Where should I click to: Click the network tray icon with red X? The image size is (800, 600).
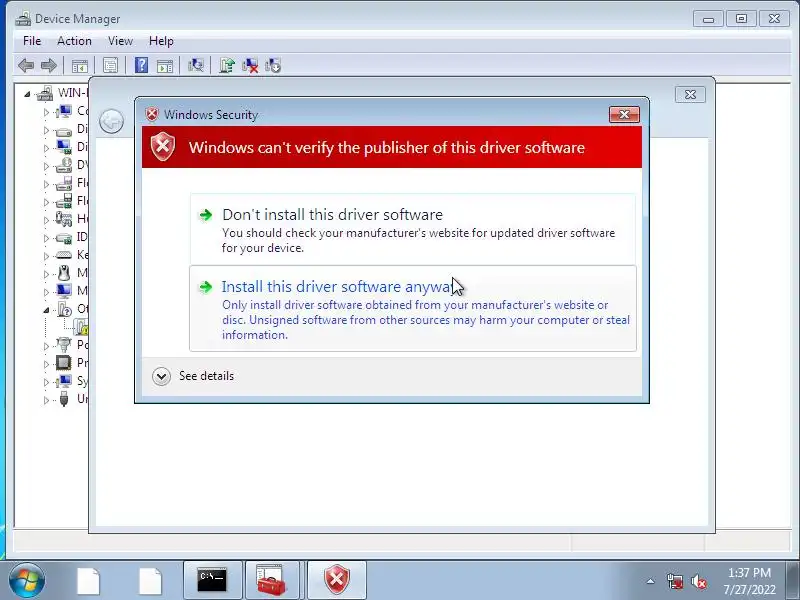point(674,581)
